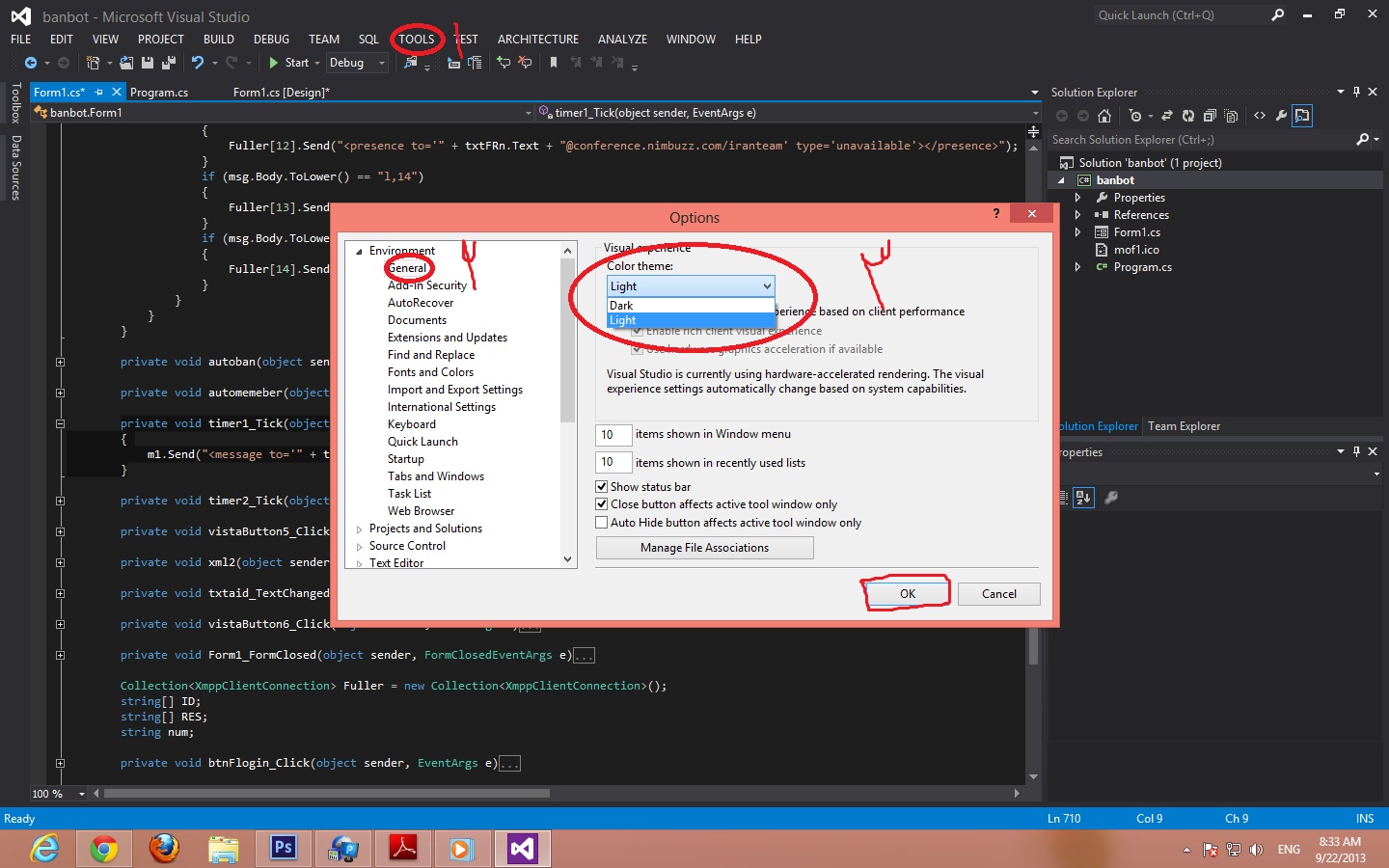Click the items shown in recently used lists field

(x=613, y=463)
